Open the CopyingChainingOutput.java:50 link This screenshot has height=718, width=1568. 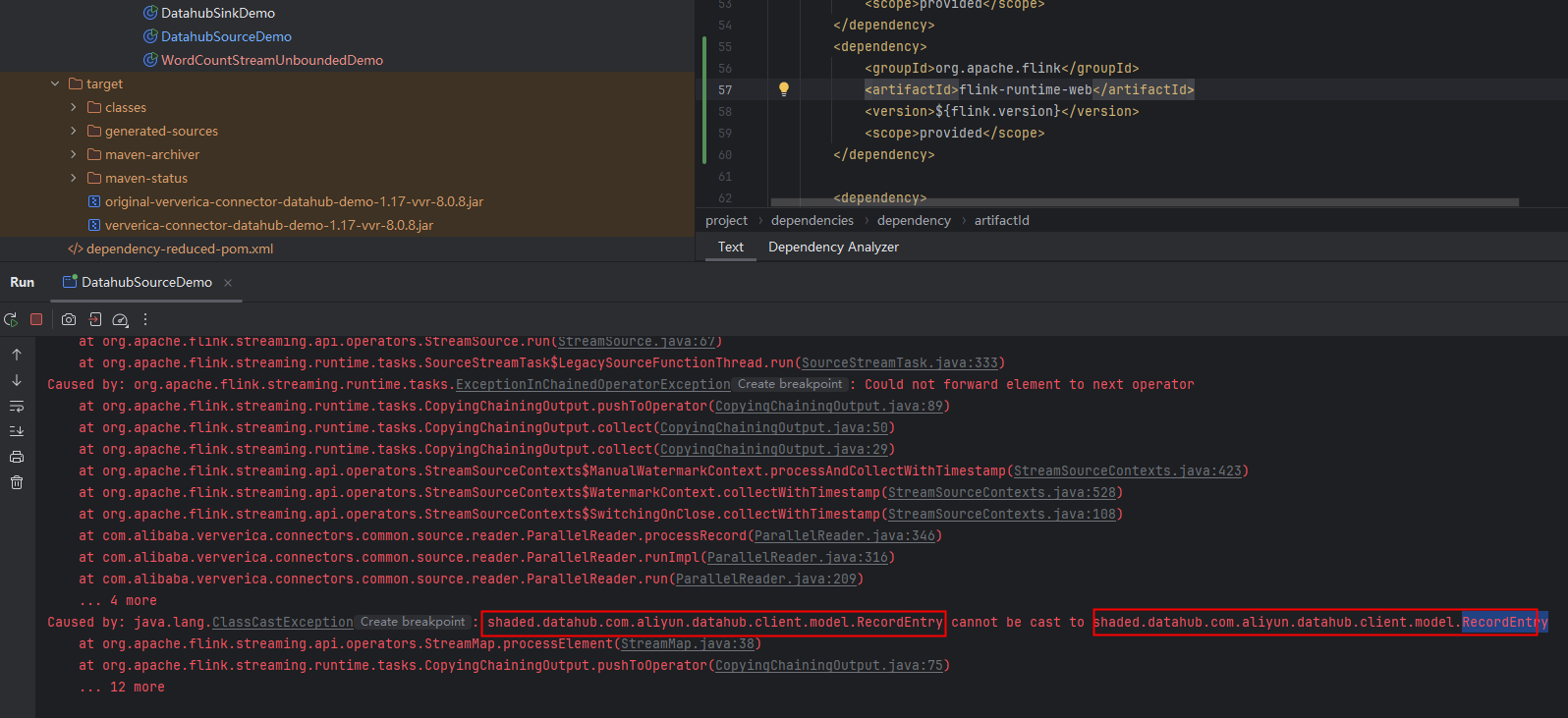pos(774,427)
